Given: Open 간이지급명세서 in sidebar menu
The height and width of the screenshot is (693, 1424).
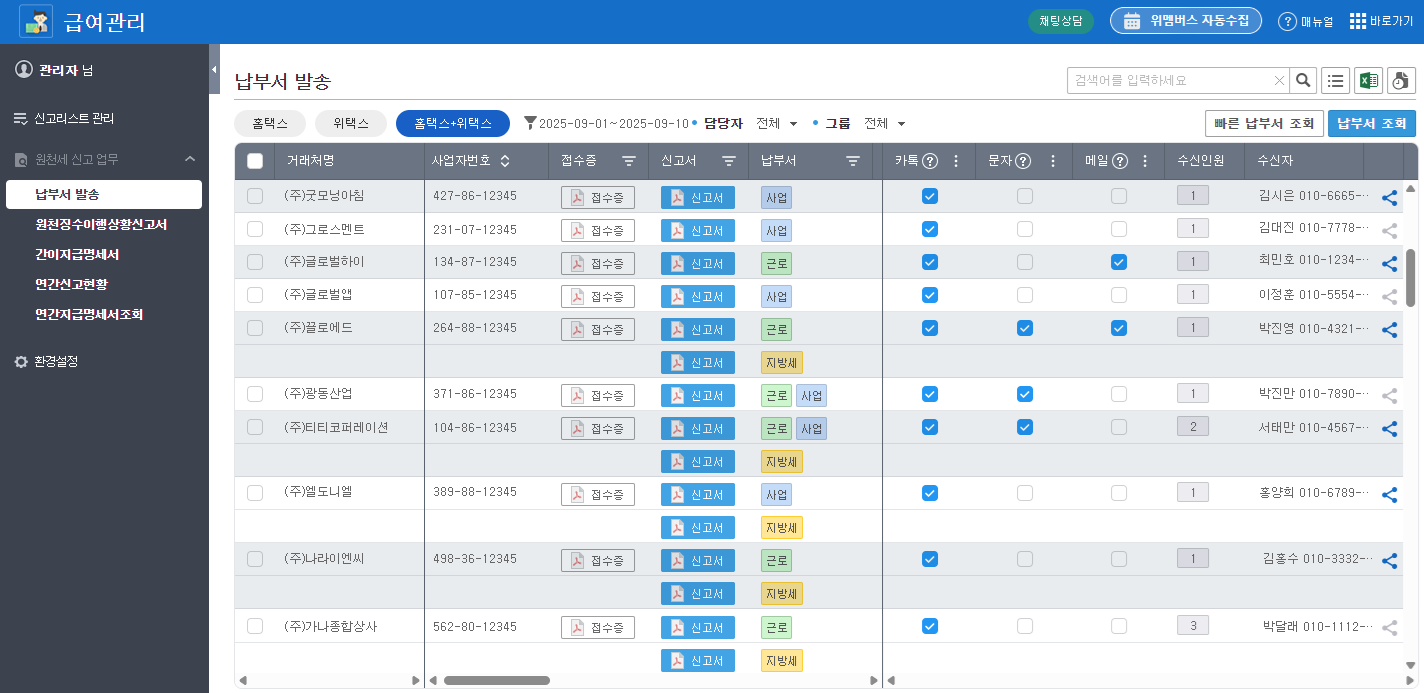Looking at the screenshot, I should click(x=77, y=254).
